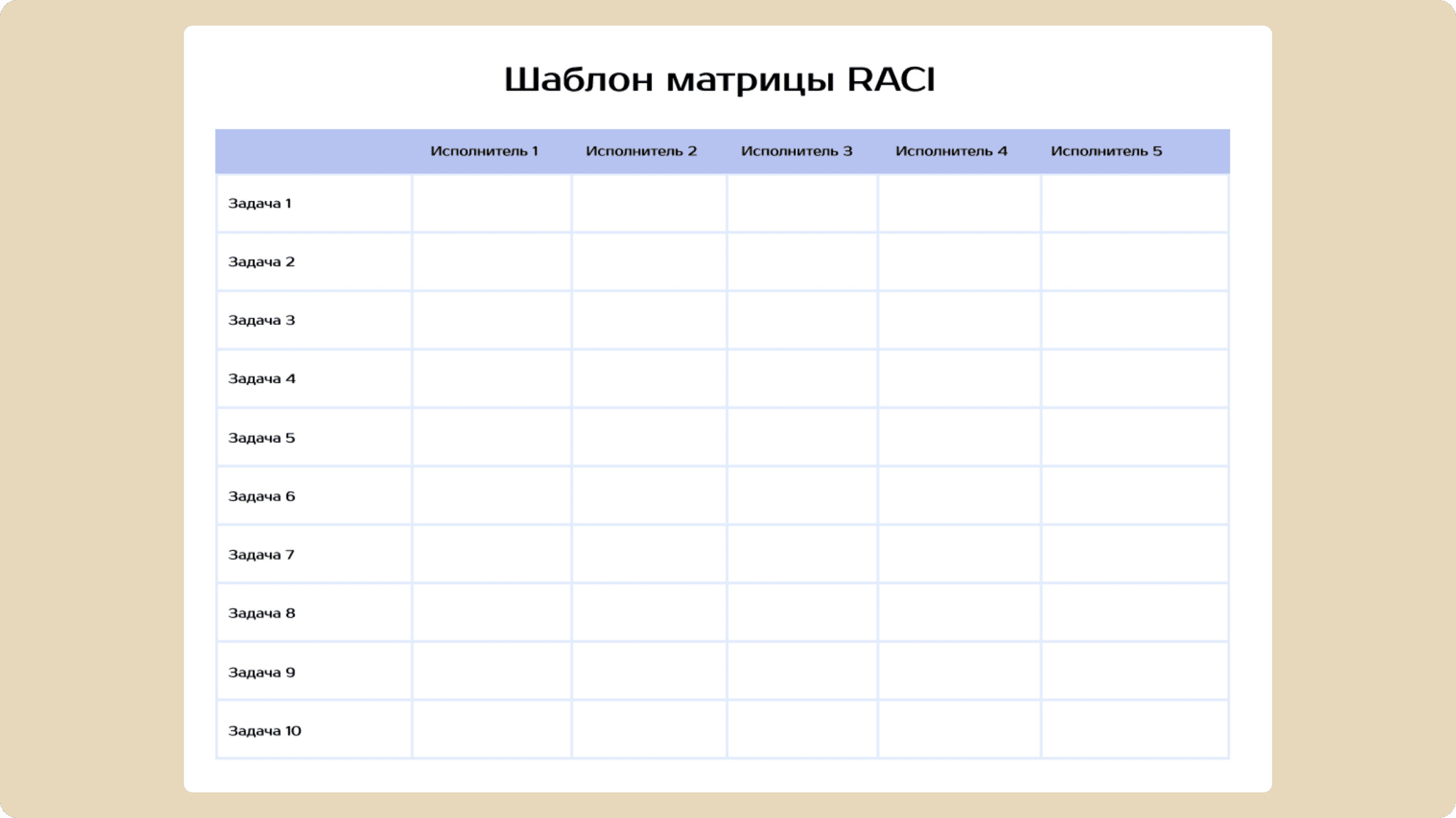This screenshot has height=818, width=1456.
Task: Select the Задача 9 row label
Action: pos(261,672)
